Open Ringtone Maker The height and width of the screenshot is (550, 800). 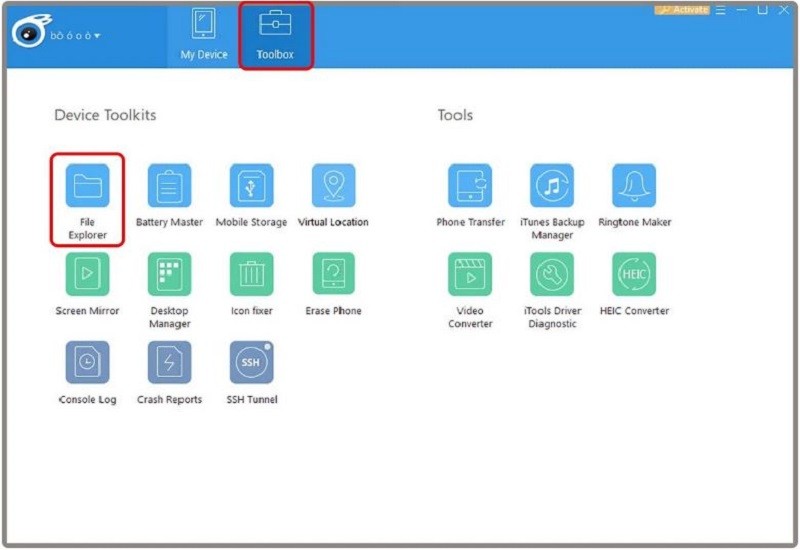click(x=634, y=186)
